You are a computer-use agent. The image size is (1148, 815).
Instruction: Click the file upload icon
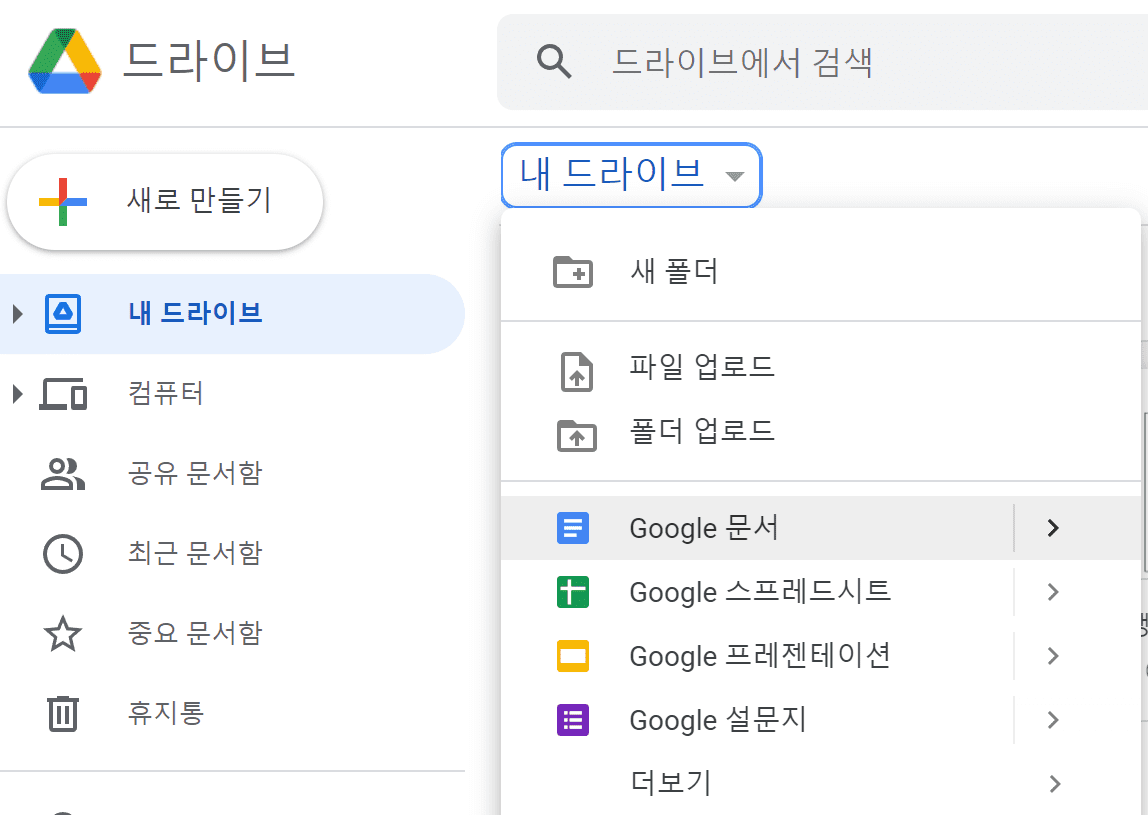point(577,371)
